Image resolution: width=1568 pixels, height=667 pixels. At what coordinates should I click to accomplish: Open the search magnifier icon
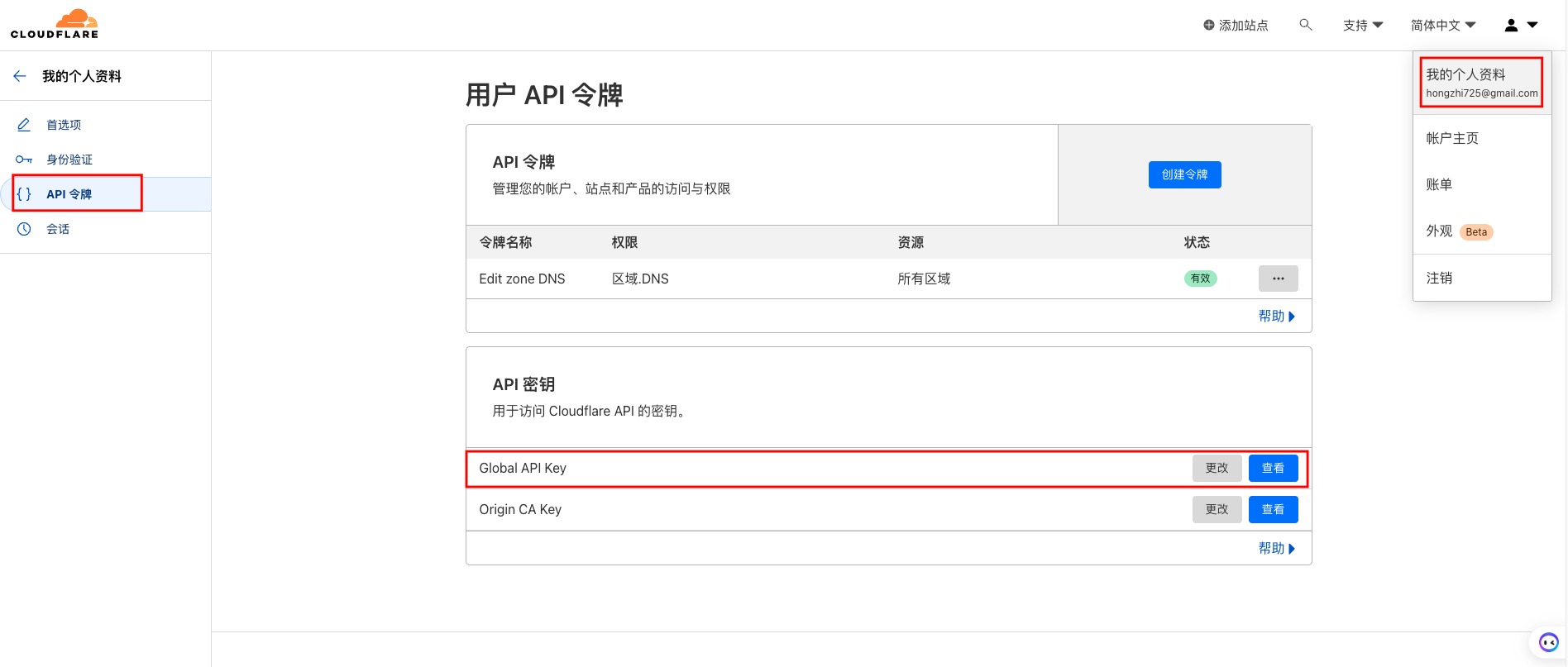pyautogui.click(x=1306, y=25)
